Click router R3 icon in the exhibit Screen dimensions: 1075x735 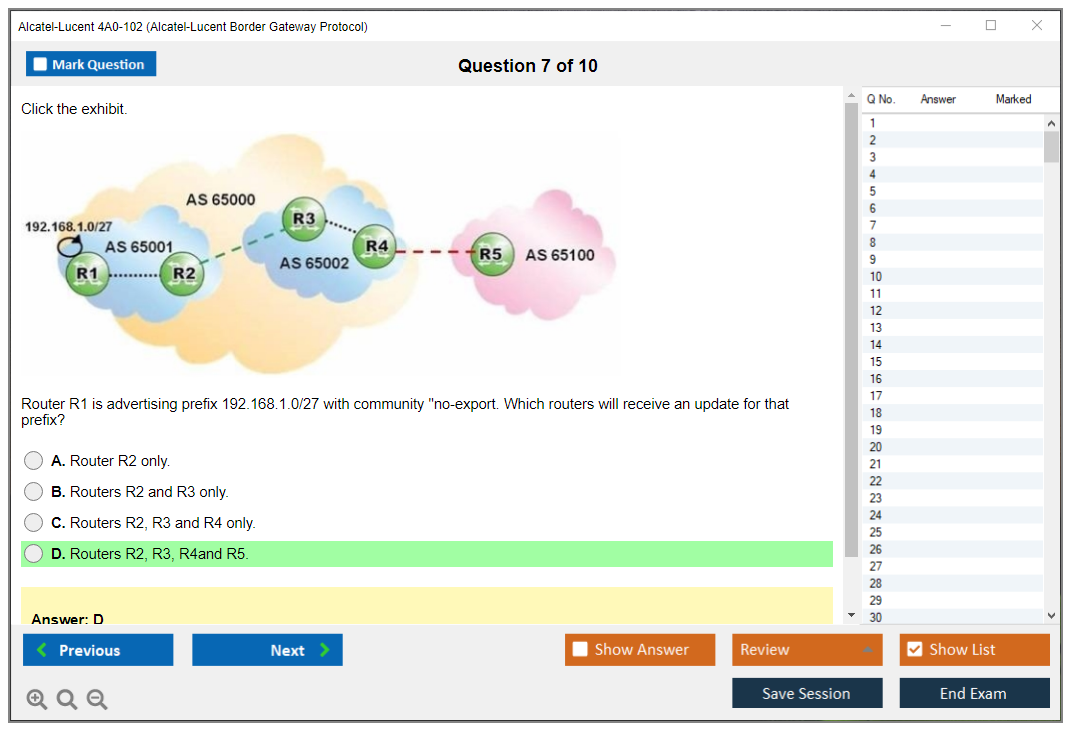[304, 219]
